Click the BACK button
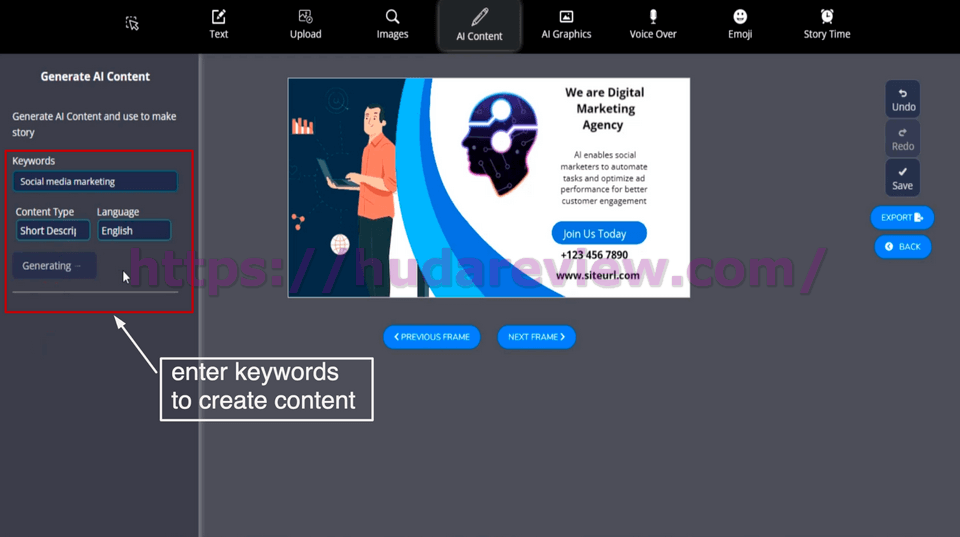 click(902, 246)
